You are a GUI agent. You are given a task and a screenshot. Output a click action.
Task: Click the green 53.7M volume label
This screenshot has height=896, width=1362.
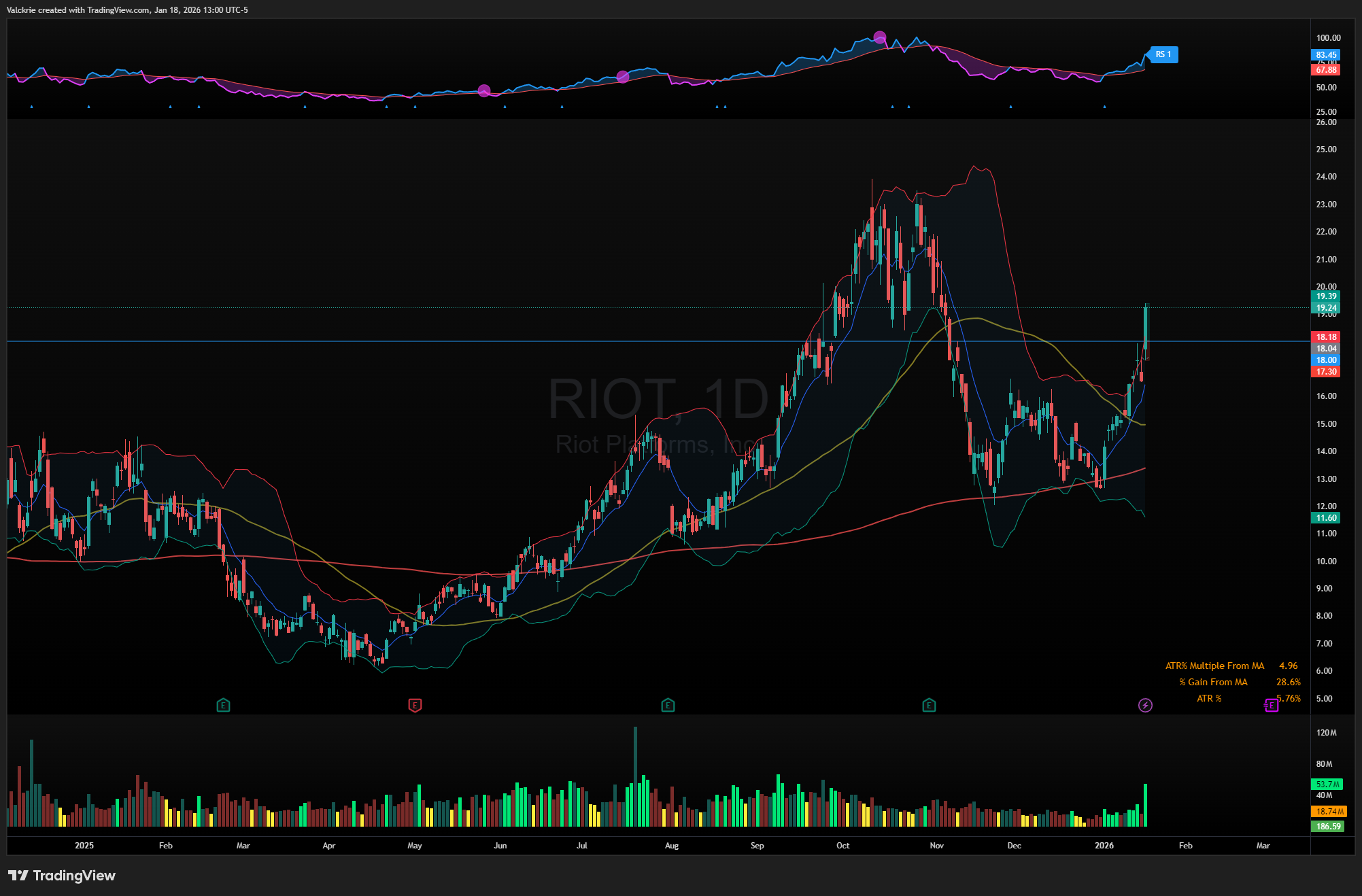pyautogui.click(x=1327, y=784)
